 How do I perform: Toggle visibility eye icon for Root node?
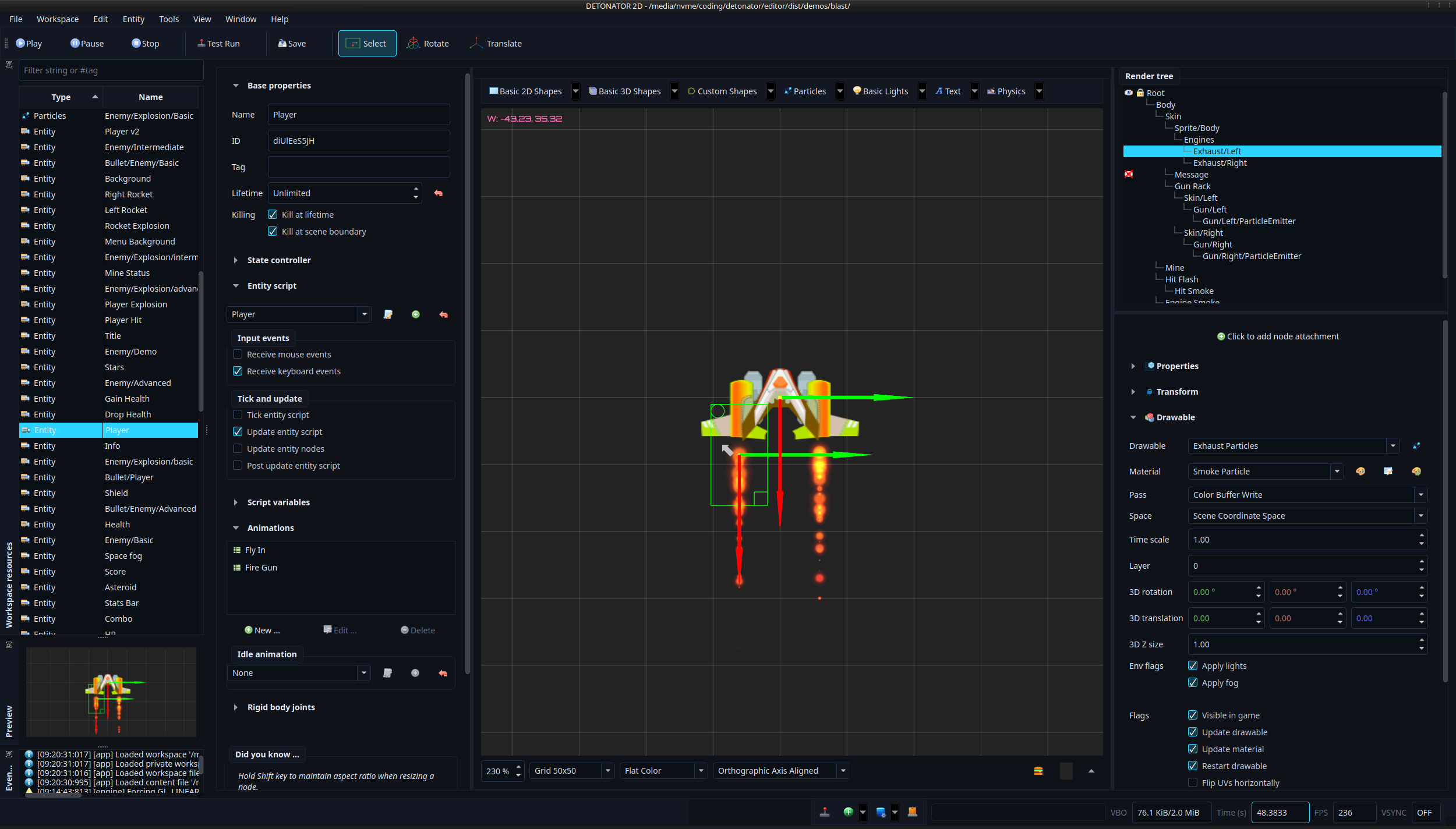[1129, 93]
